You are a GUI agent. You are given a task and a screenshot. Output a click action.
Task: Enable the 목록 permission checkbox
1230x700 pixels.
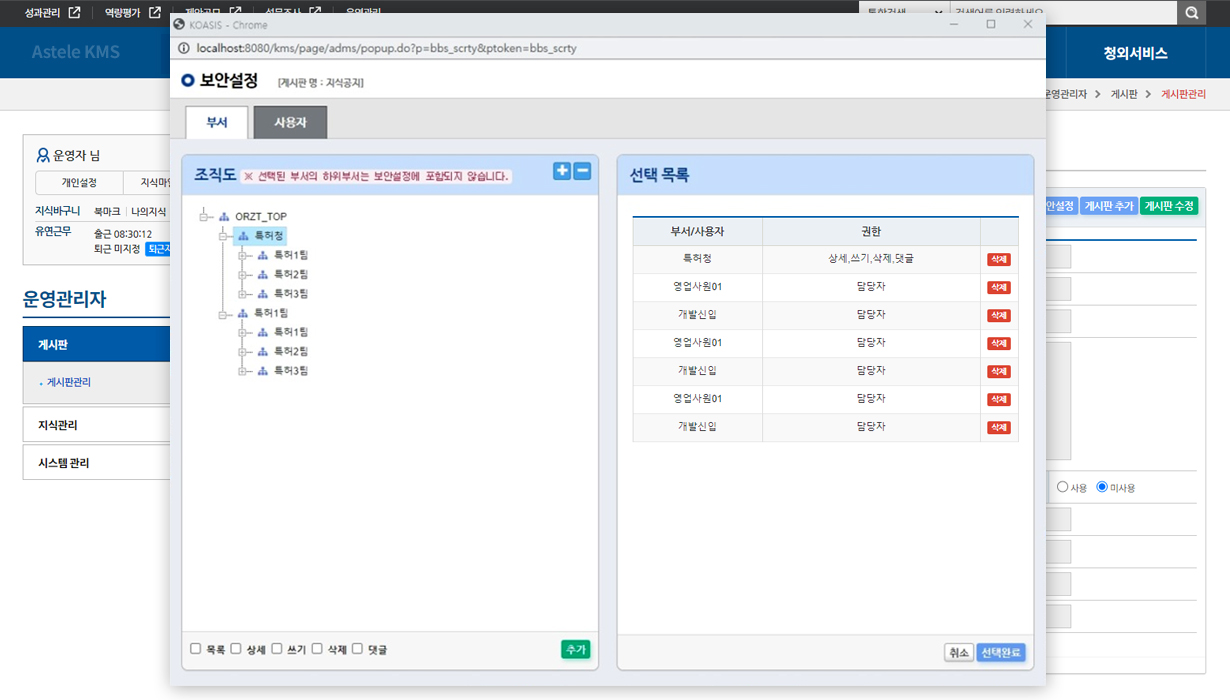pos(196,649)
